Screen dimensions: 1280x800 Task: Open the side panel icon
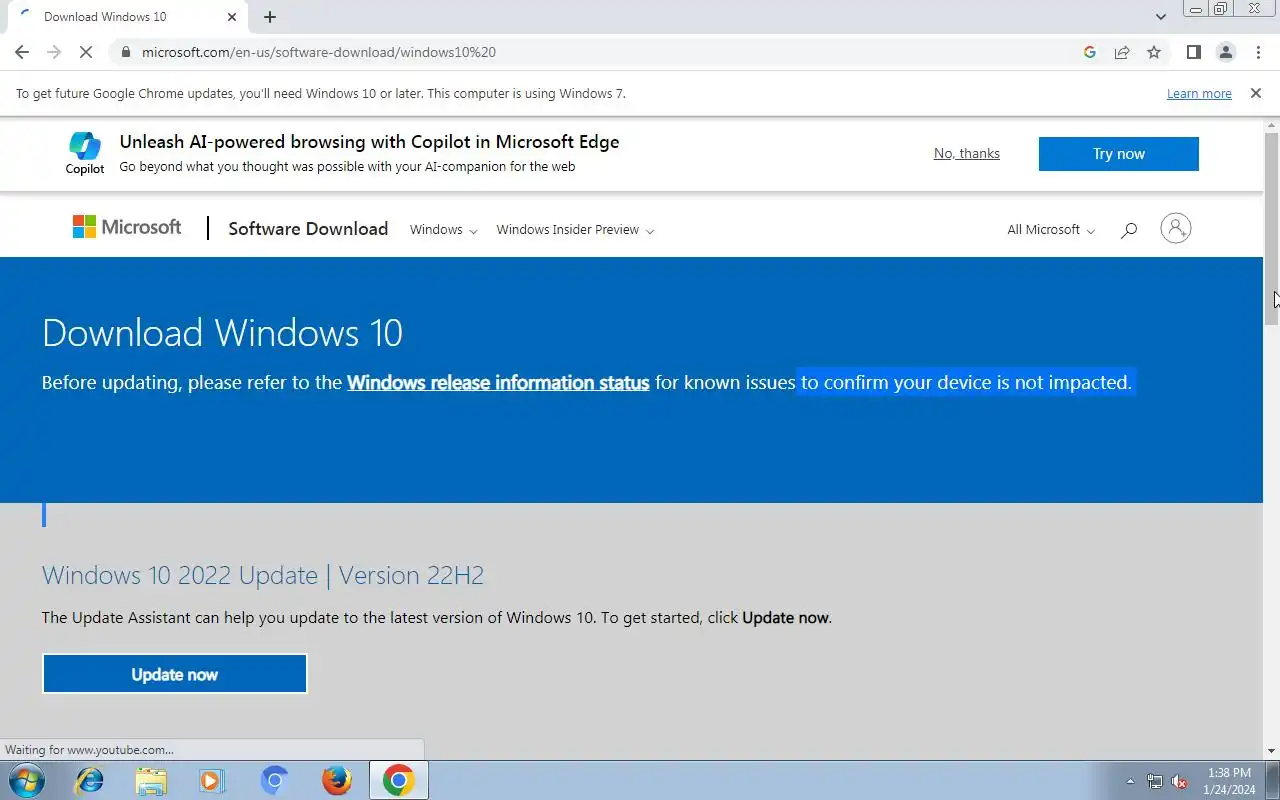pyautogui.click(x=1193, y=52)
